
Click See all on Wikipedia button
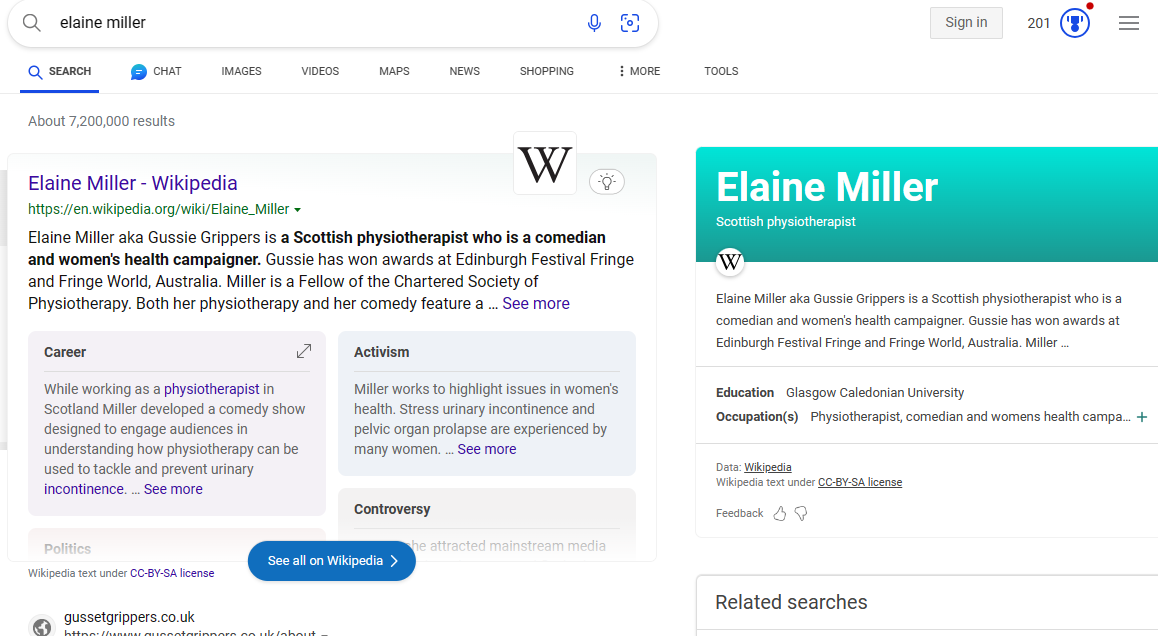point(332,561)
